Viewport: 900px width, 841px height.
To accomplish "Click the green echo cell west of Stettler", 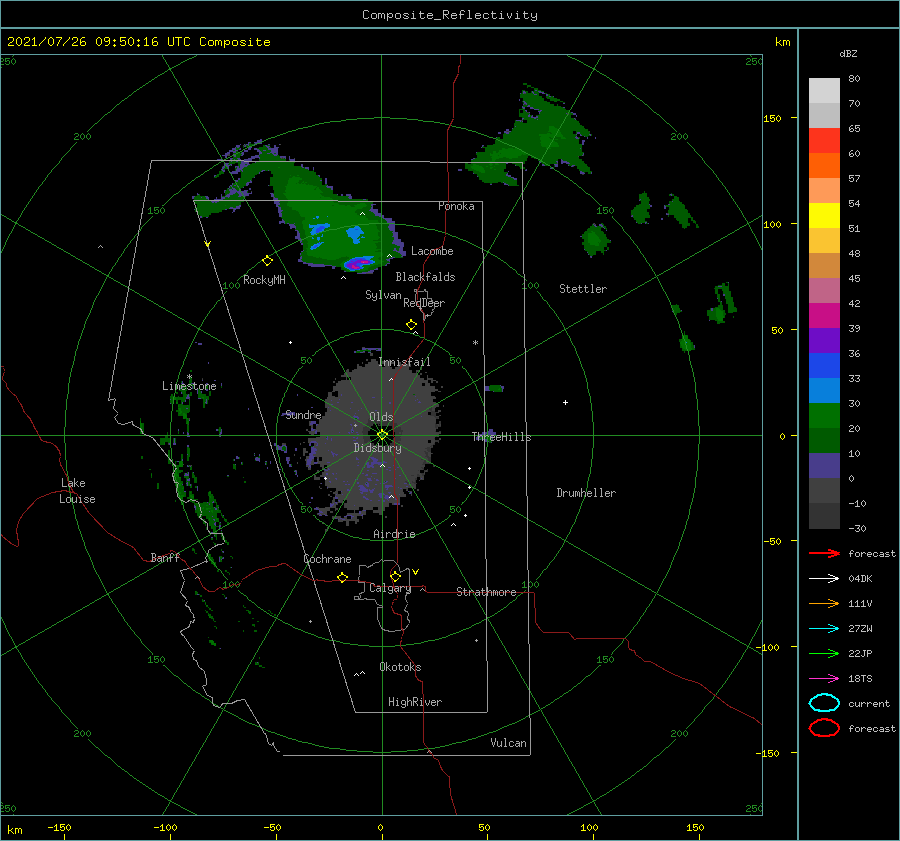I will [x=595, y=239].
